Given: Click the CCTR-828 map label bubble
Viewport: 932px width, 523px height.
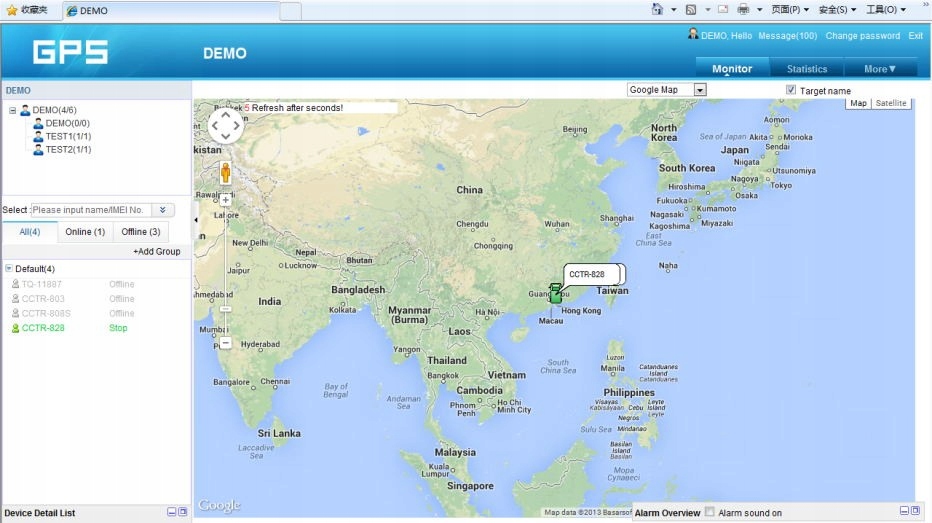Looking at the screenshot, I should click(591, 274).
